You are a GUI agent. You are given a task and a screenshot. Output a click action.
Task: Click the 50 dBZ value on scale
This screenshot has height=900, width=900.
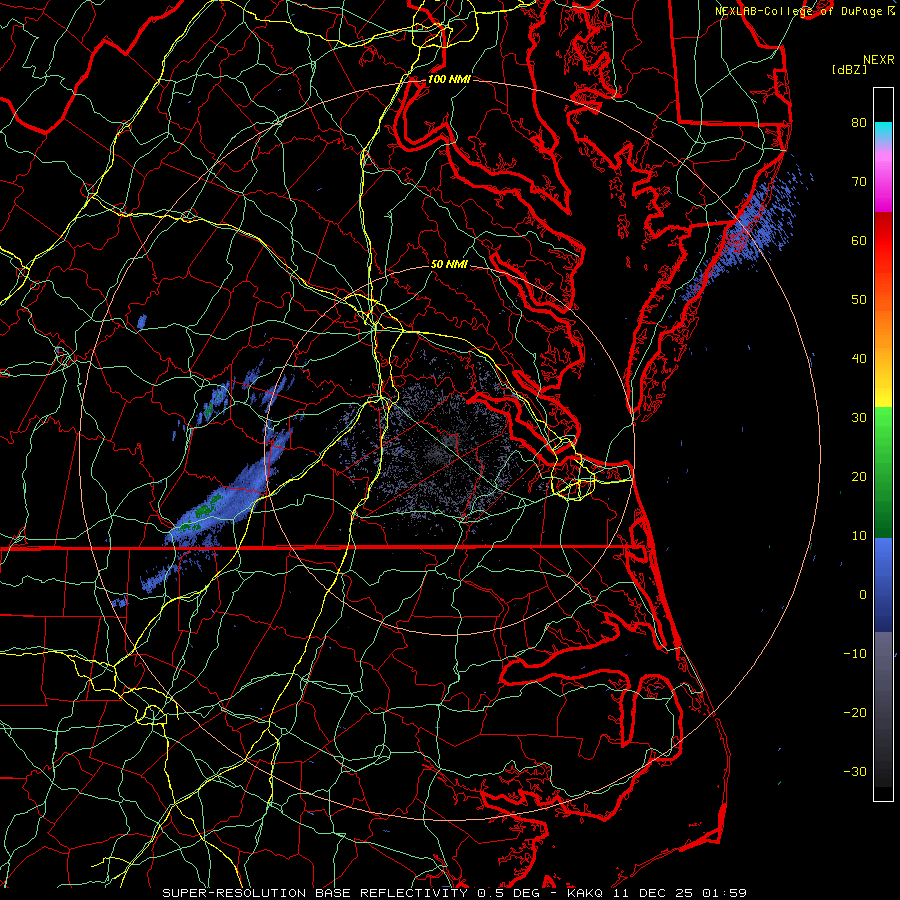tap(859, 300)
